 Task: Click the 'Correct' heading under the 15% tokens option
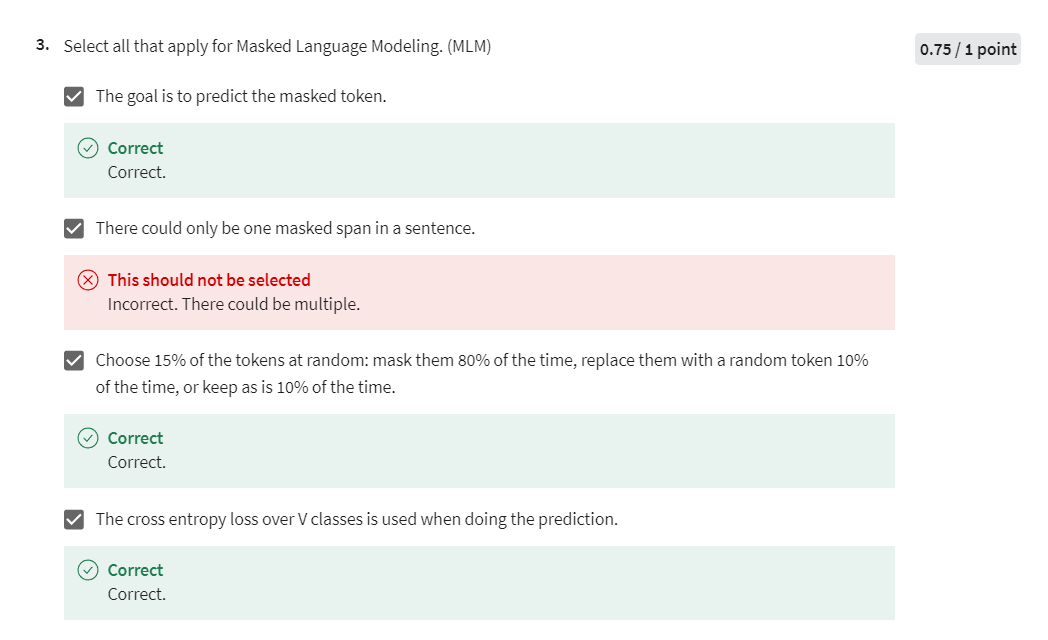click(135, 438)
